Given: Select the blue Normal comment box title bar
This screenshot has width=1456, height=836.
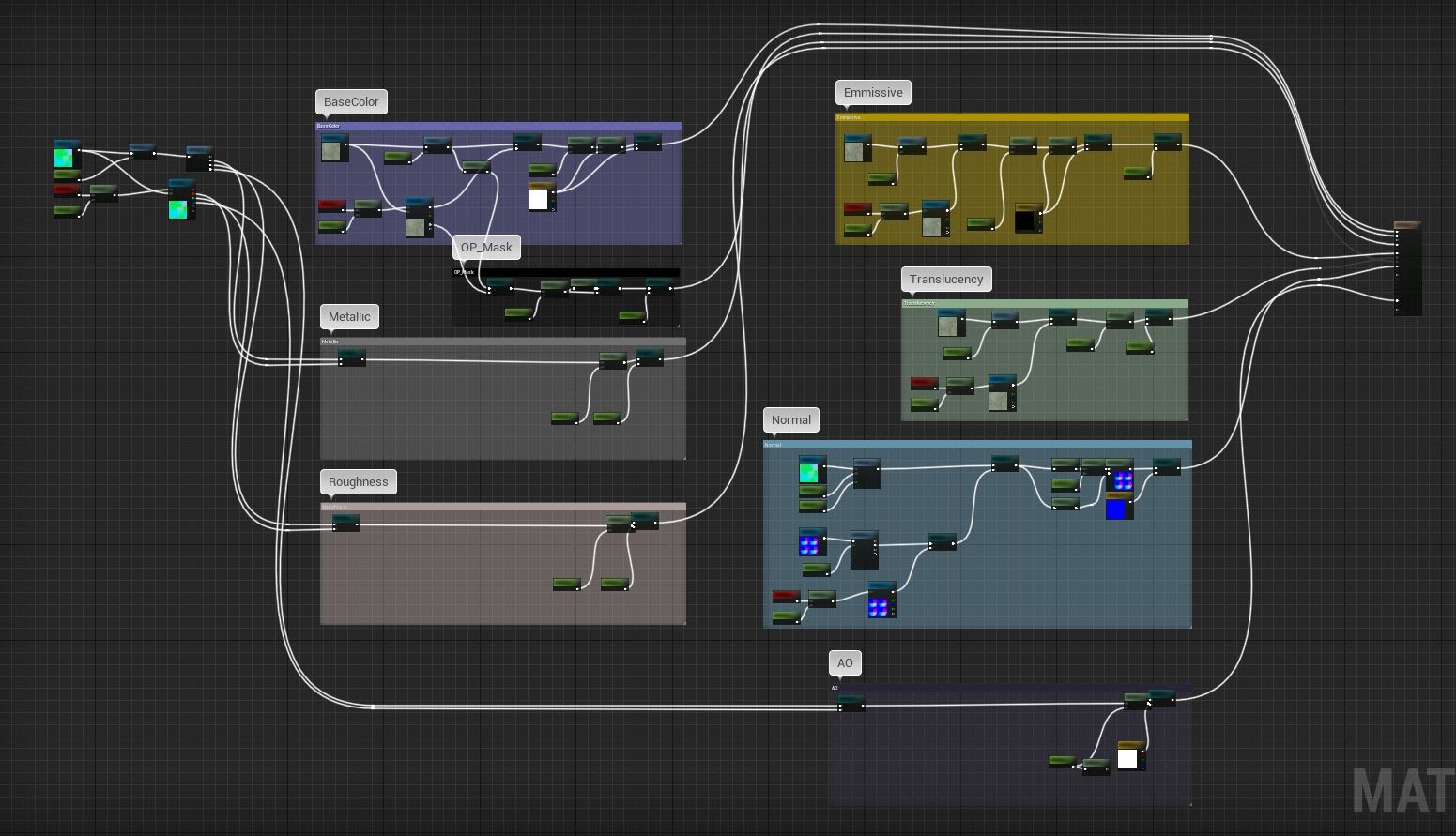Looking at the screenshot, I should (977, 445).
